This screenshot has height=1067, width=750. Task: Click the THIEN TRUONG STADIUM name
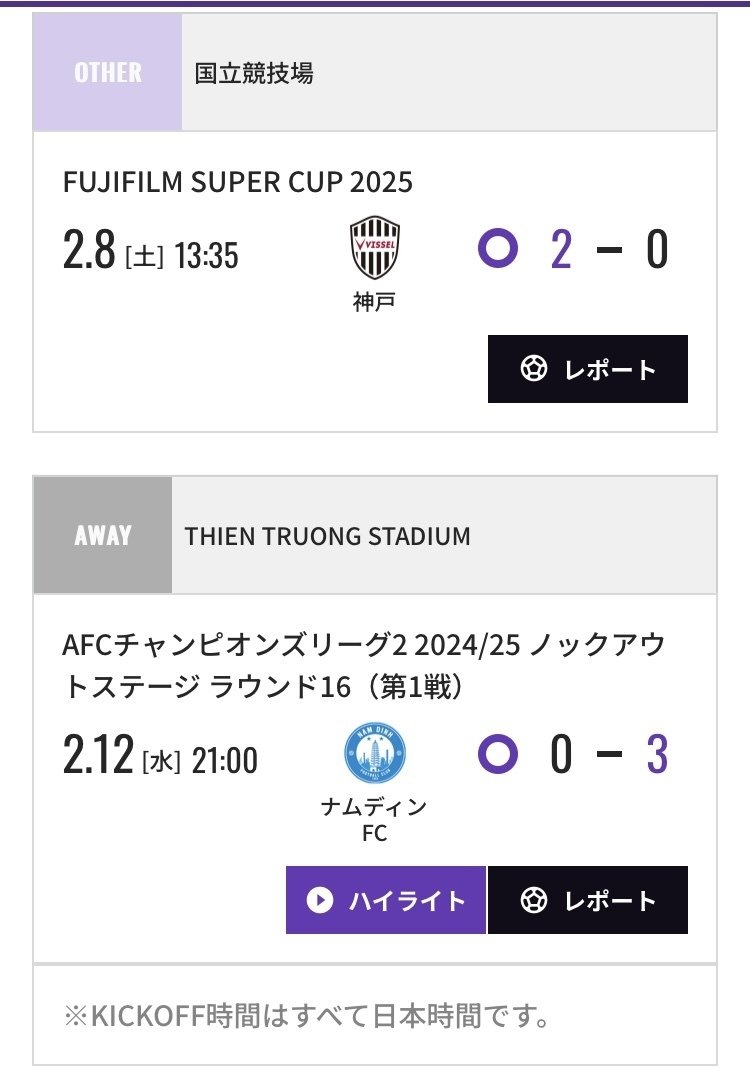(x=327, y=536)
